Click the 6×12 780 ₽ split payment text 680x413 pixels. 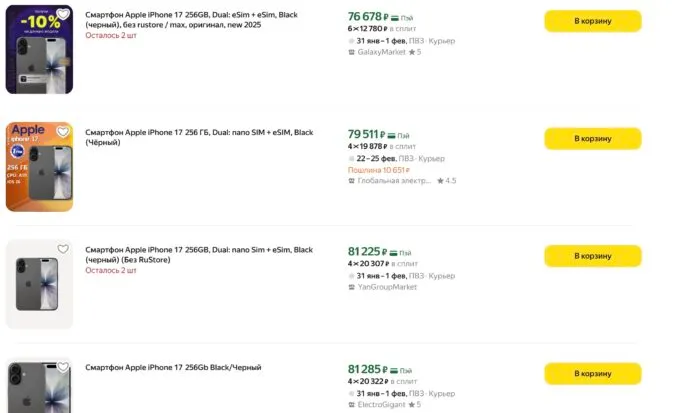(x=367, y=29)
